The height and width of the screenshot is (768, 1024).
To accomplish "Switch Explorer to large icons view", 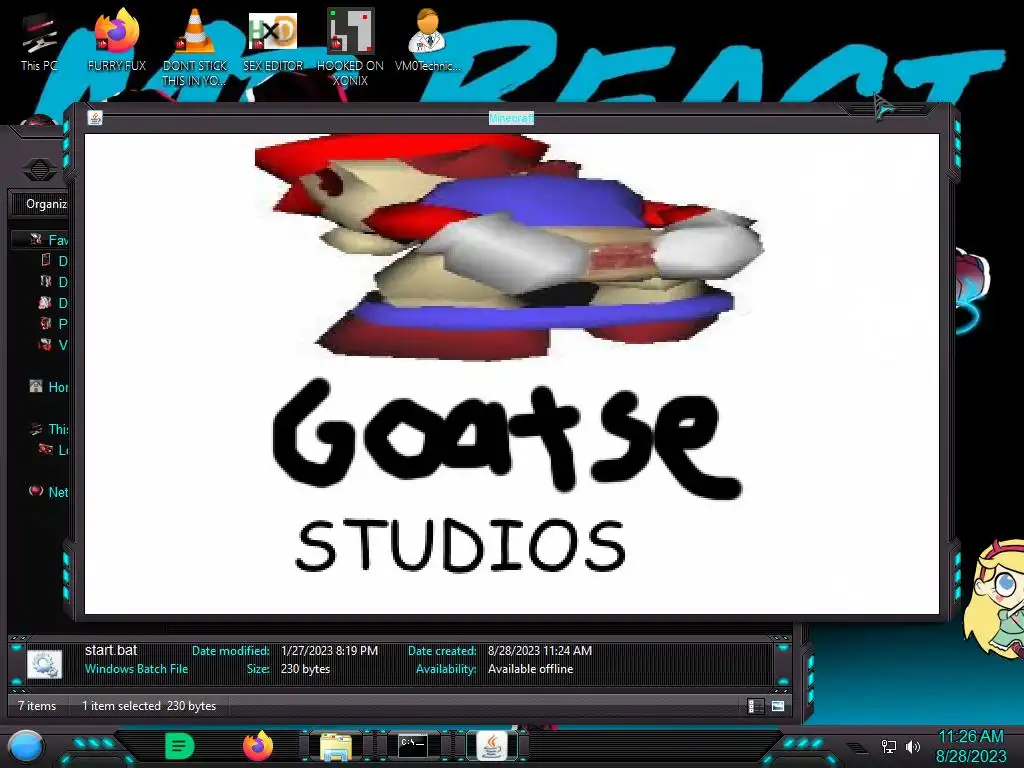I will click(x=778, y=706).
